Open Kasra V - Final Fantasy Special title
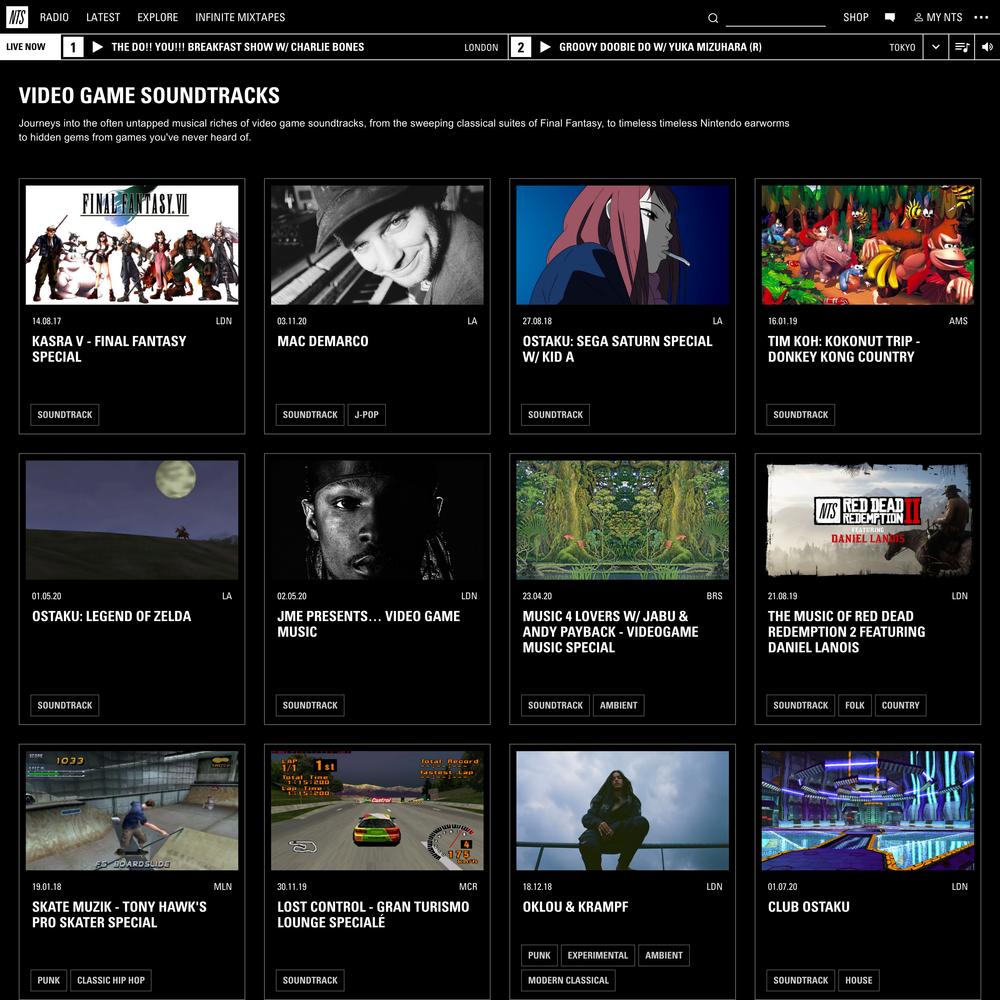The height and width of the screenshot is (1000, 1000). coord(109,349)
